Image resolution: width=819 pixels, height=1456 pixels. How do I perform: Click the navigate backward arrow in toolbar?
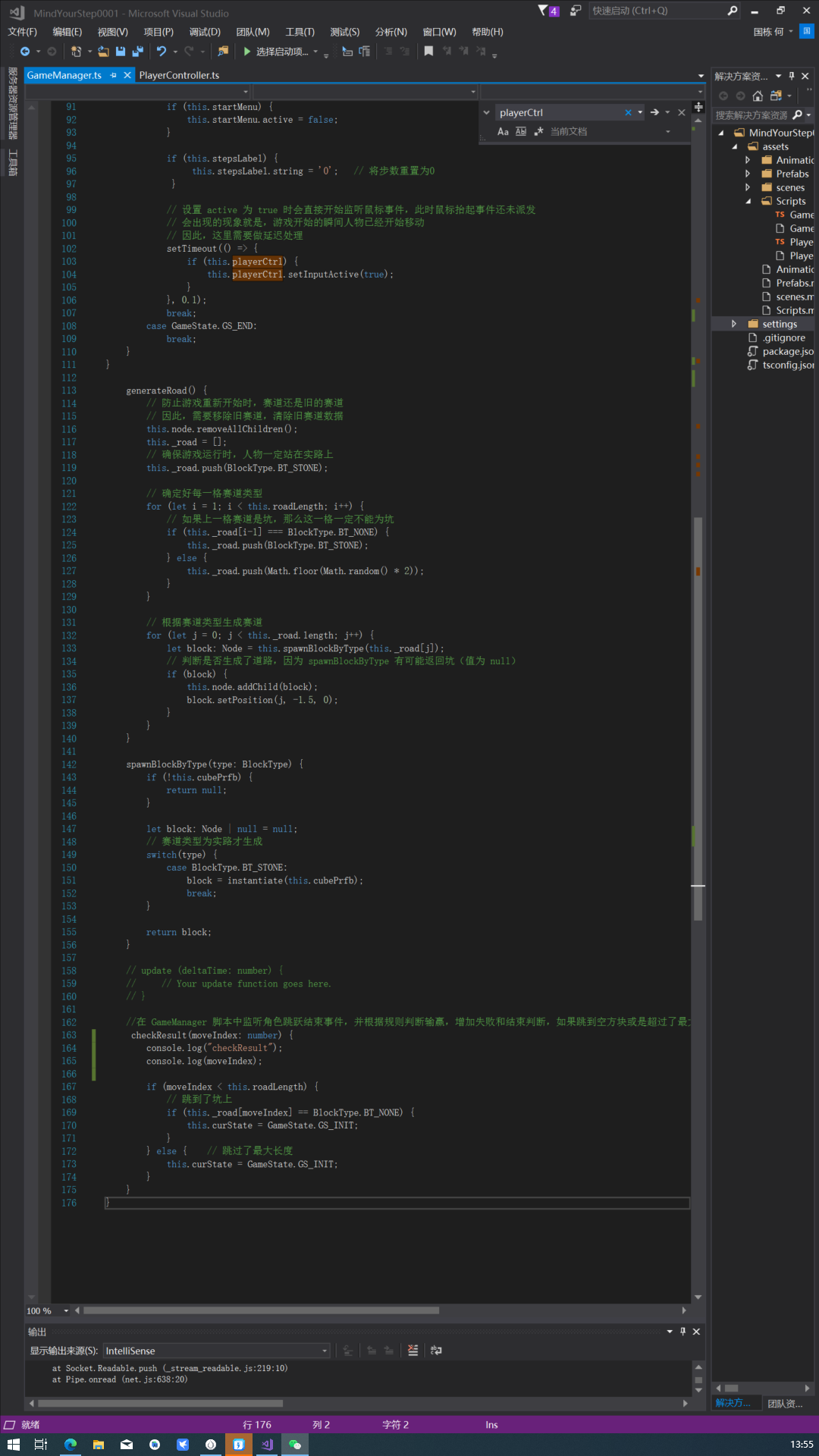point(25,52)
